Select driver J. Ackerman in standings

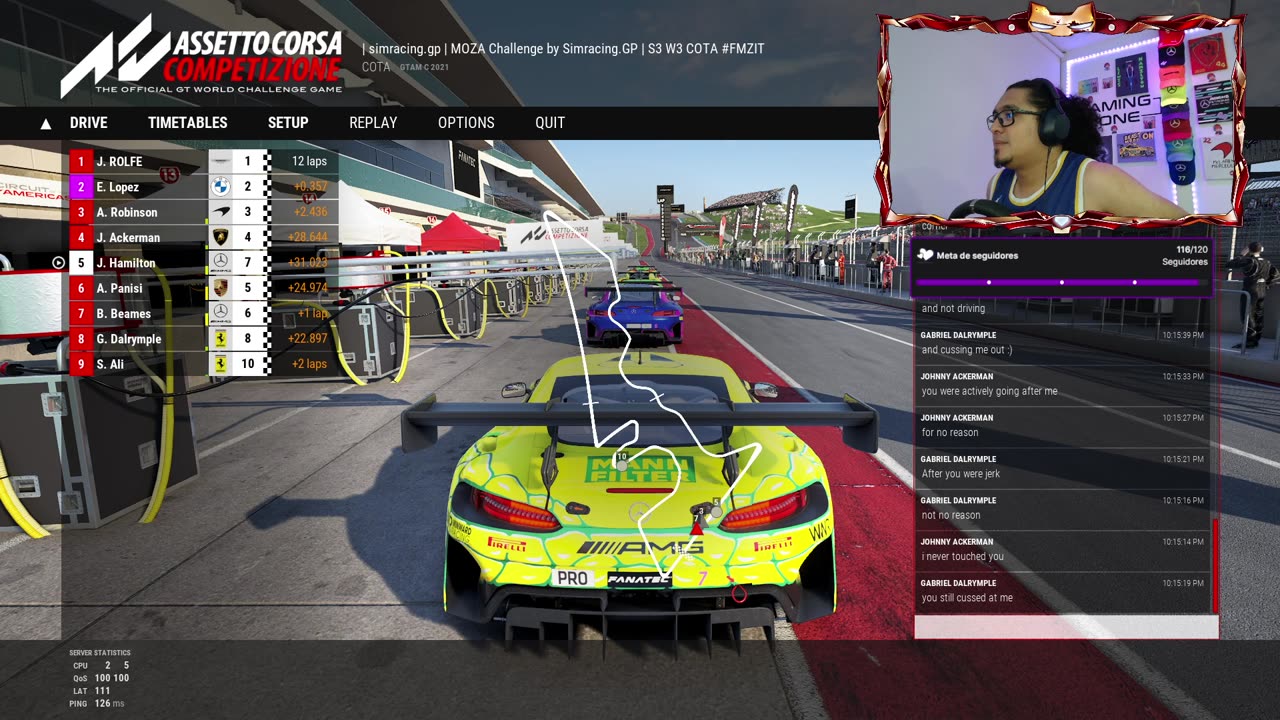pyautogui.click(x=128, y=238)
